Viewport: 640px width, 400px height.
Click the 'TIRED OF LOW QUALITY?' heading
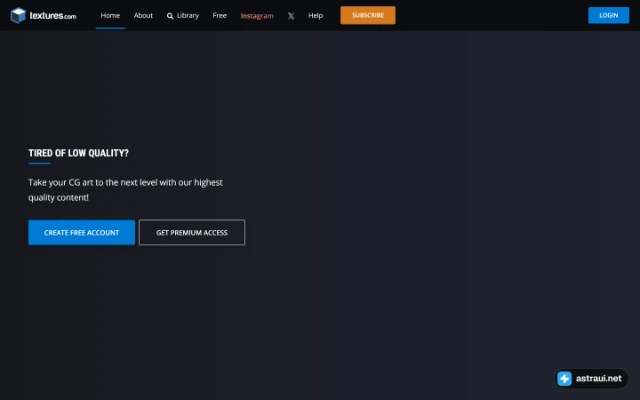(x=78, y=153)
